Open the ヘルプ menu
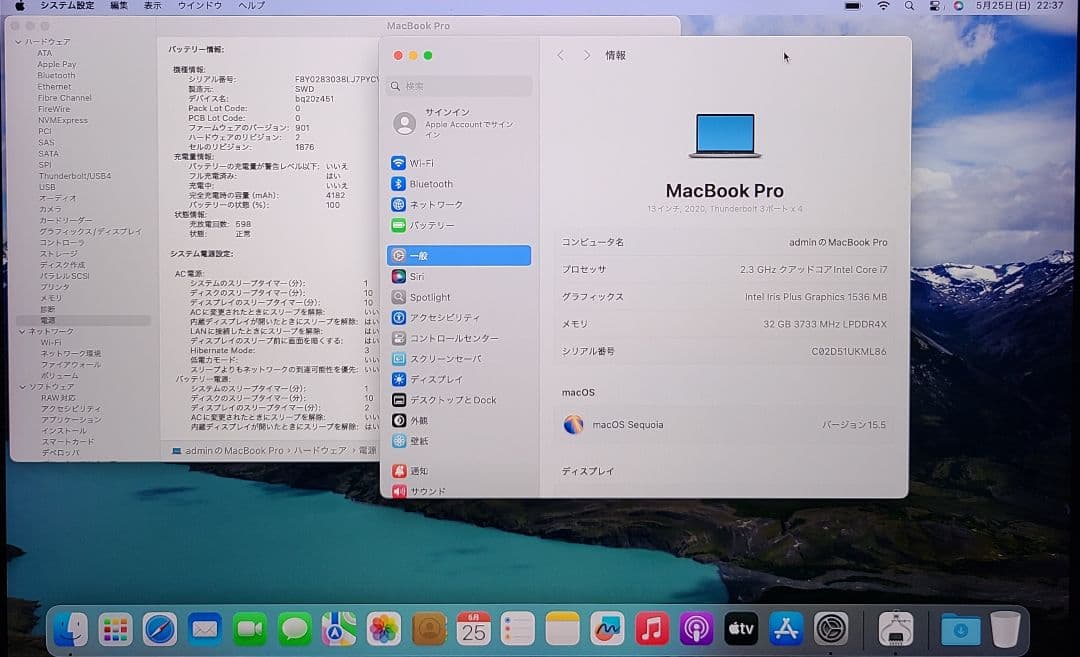Viewport: 1080px width, 657px height. [x=251, y=6]
